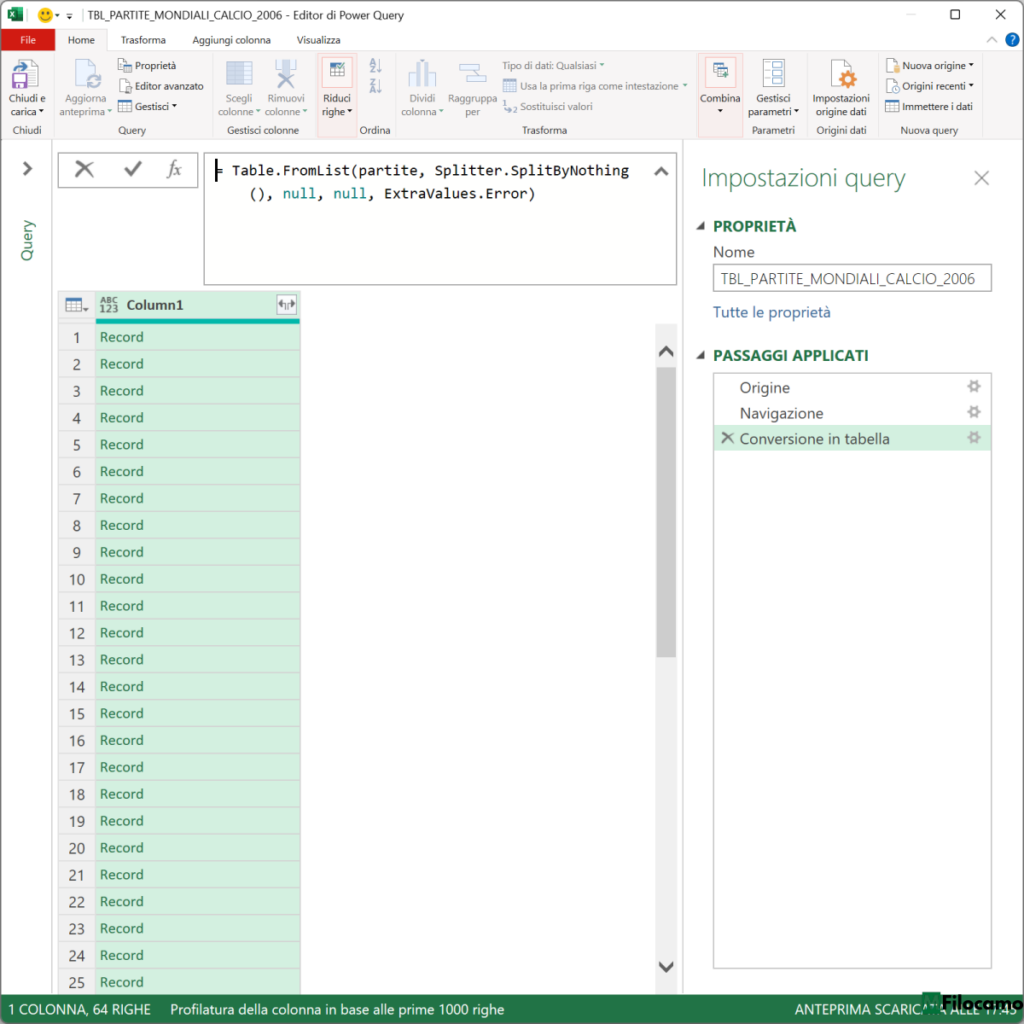Click Immettere i dati
Viewport: 1024px width, 1024px height.
(x=929, y=106)
